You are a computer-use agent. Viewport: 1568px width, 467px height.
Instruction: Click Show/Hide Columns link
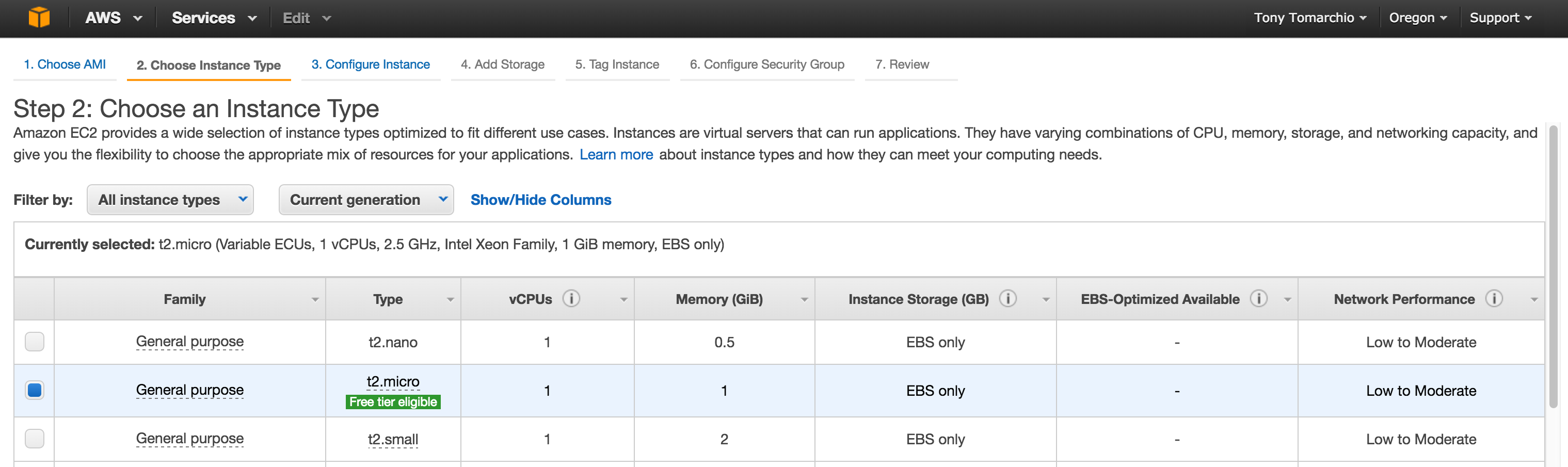point(540,200)
